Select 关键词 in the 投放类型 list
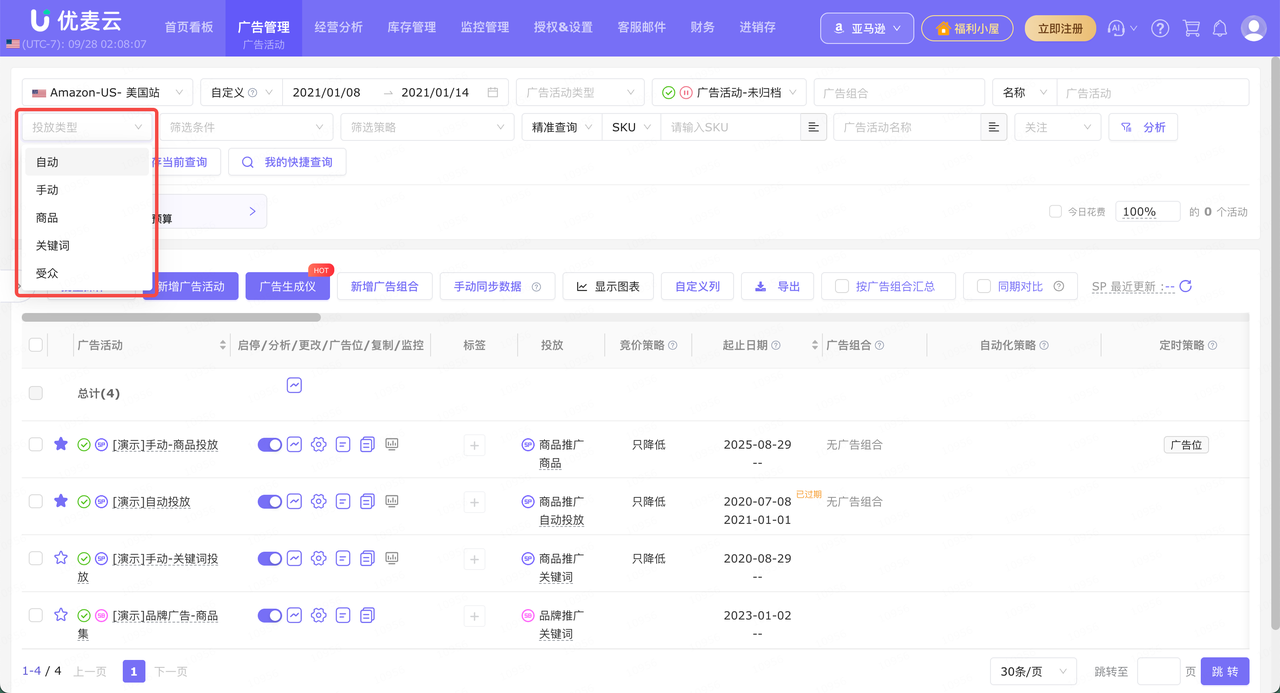The image size is (1280, 693). click(87, 245)
